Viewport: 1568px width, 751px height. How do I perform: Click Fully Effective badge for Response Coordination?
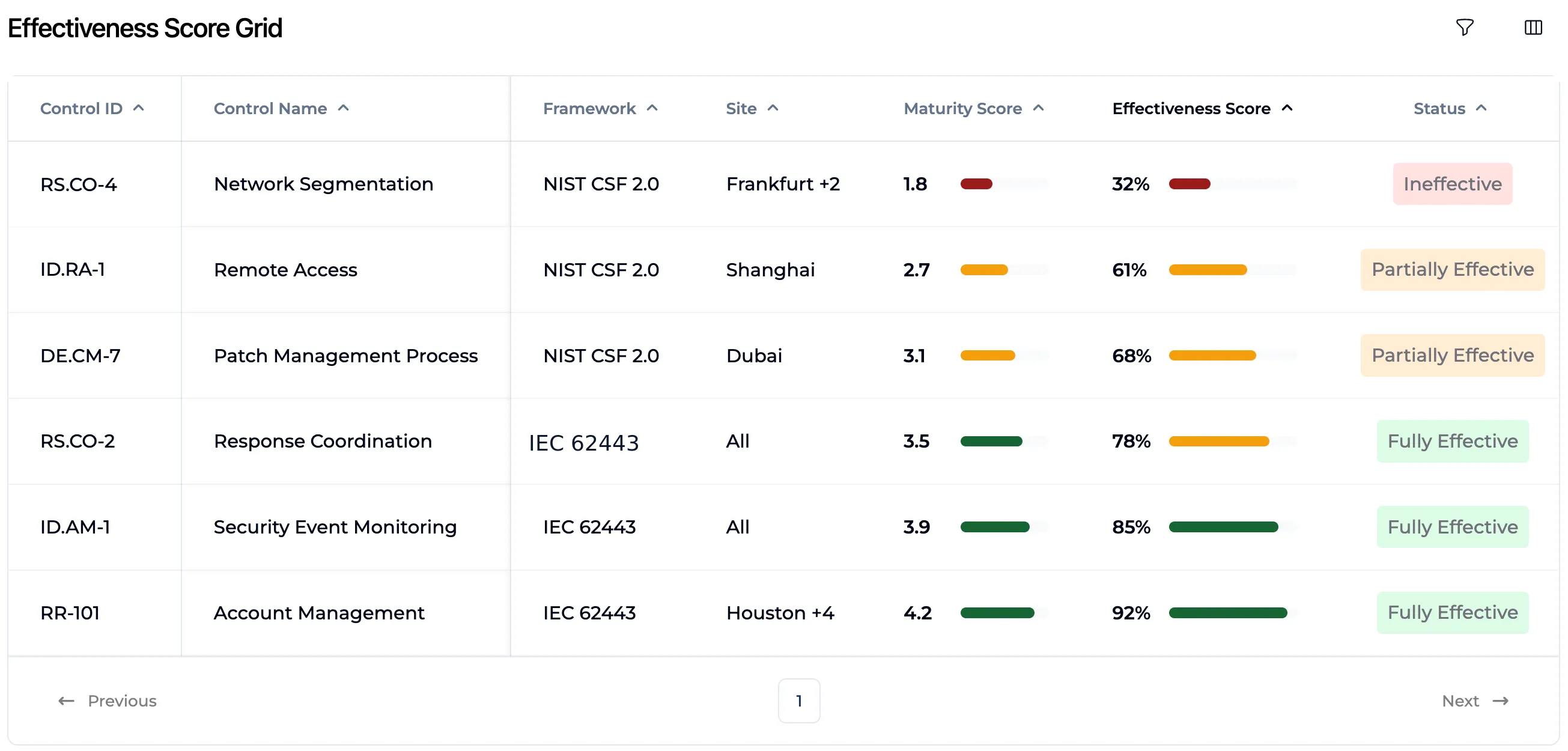pos(1452,440)
